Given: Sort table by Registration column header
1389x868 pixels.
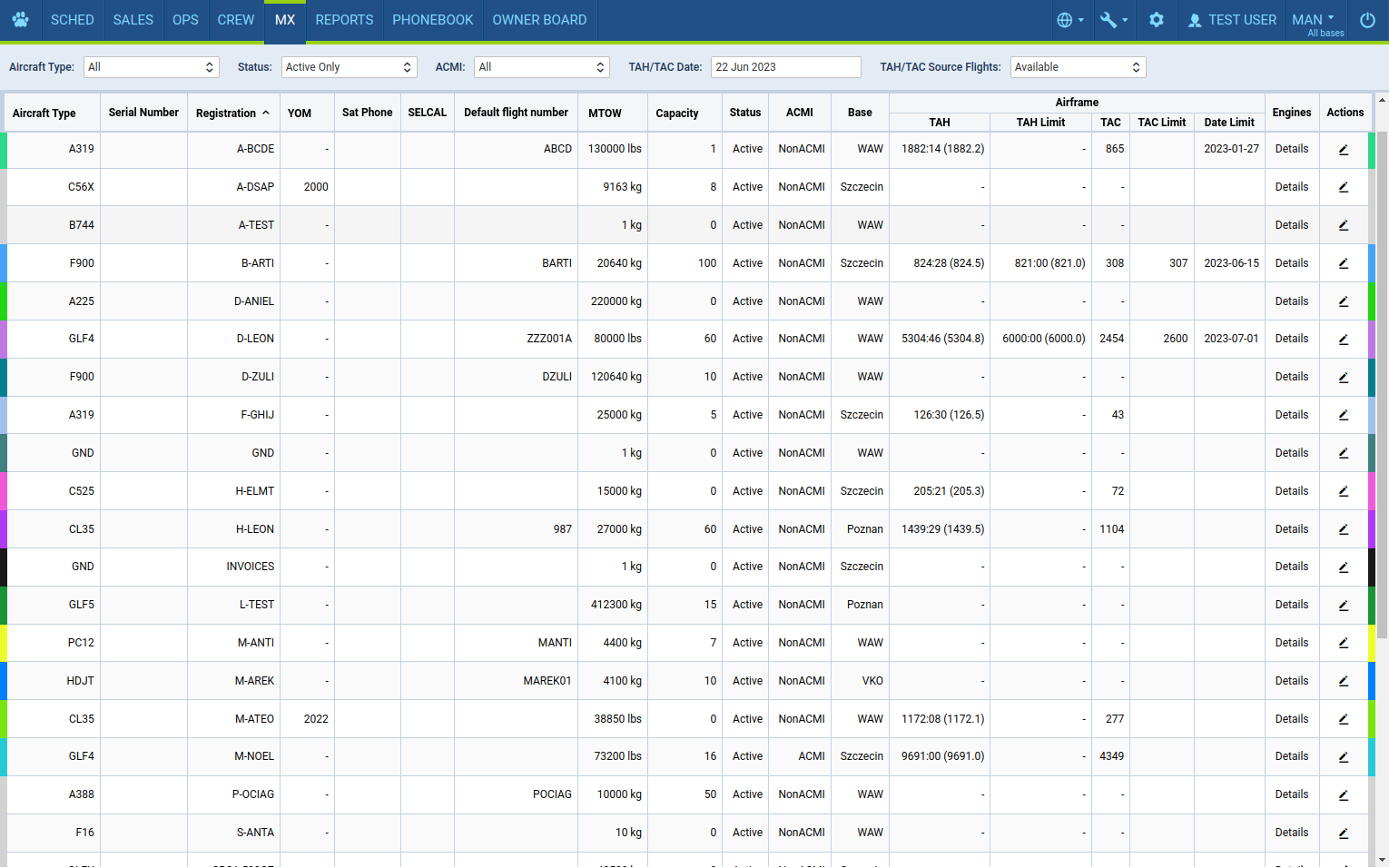Looking at the screenshot, I should pyautogui.click(x=232, y=113).
